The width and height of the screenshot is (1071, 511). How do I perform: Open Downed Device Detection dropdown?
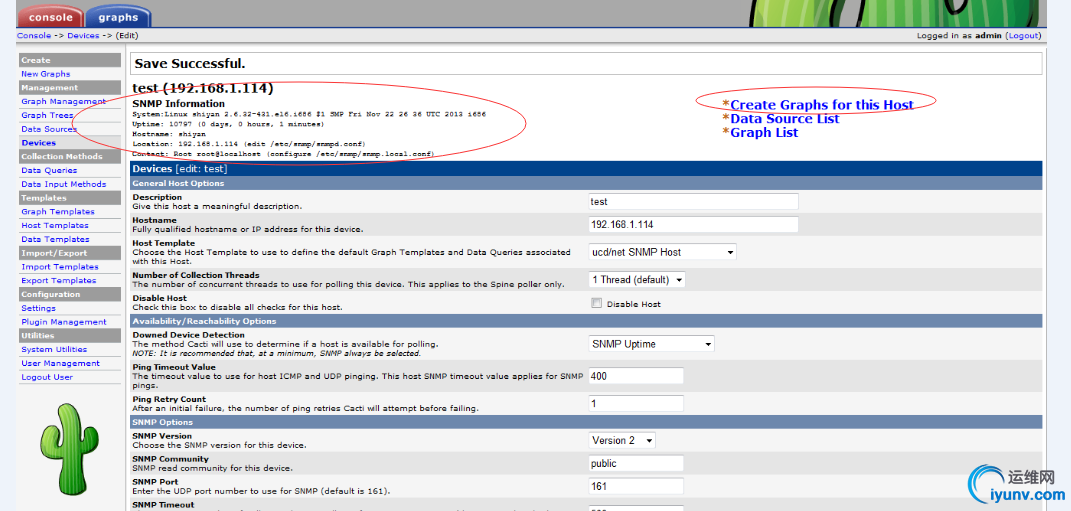pos(652,344)
